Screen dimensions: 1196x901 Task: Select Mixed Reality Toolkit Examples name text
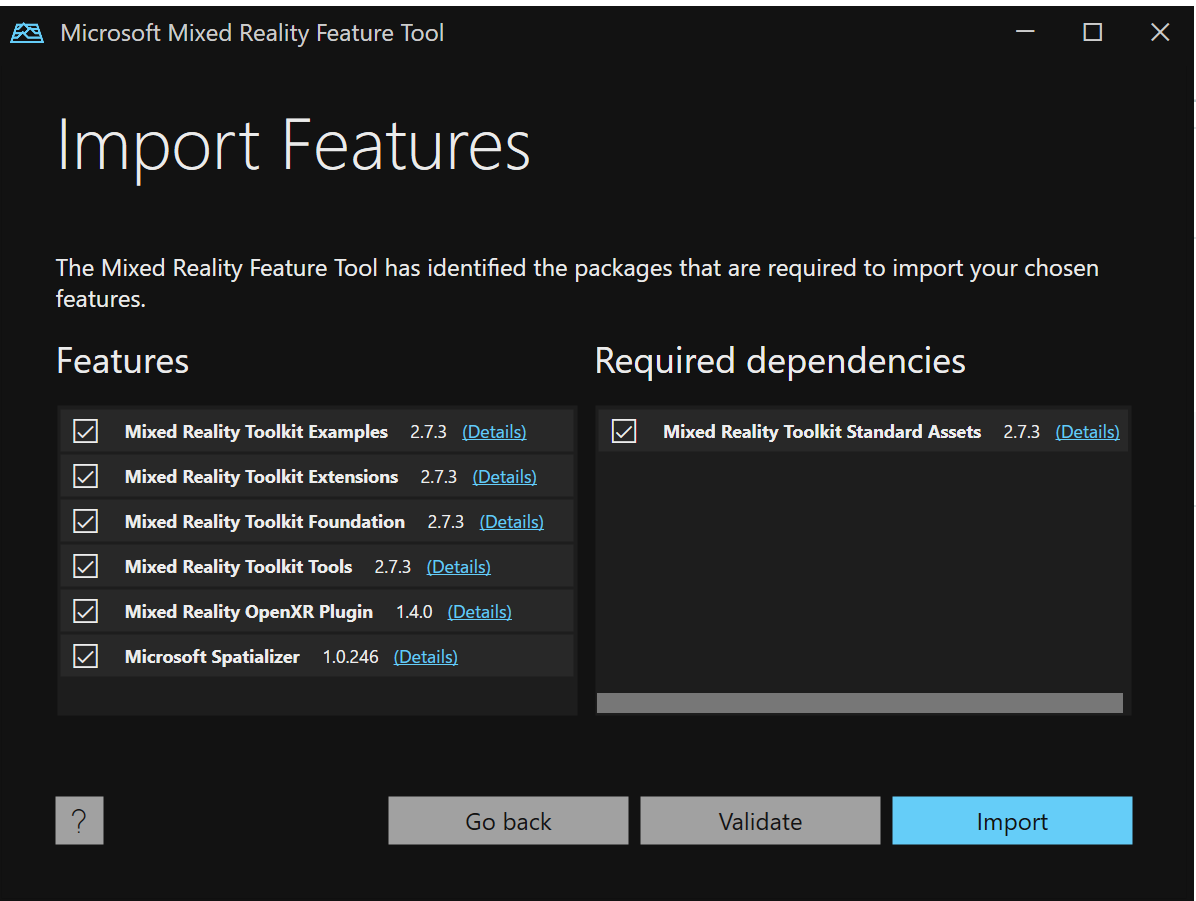click(256, 432)
